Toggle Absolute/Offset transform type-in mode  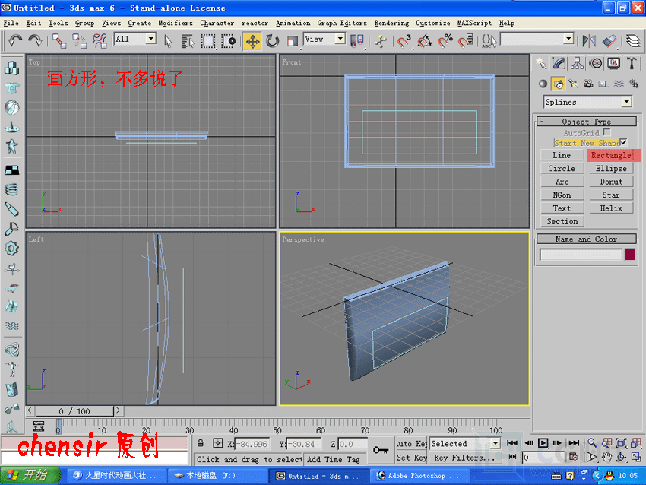[x=218, y=443]
